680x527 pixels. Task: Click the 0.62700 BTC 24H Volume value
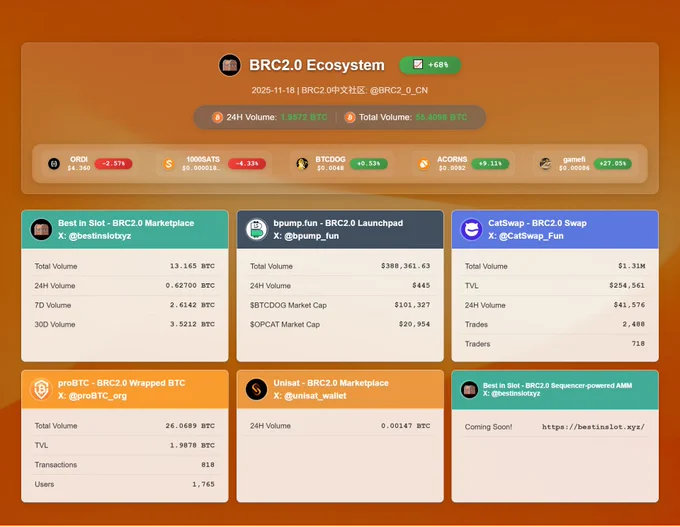coord(190,285)
